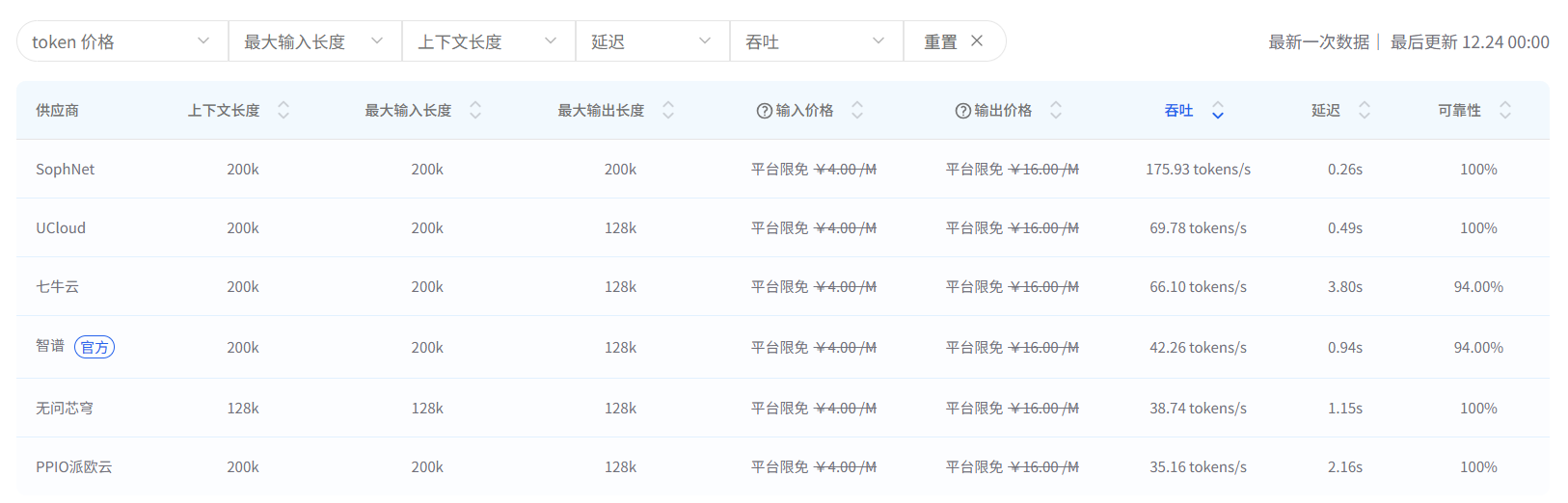Toggle the 吞吐 column sort arrows
Viewport: 1568px width, 503px height.
click(x=1218, y=110)
